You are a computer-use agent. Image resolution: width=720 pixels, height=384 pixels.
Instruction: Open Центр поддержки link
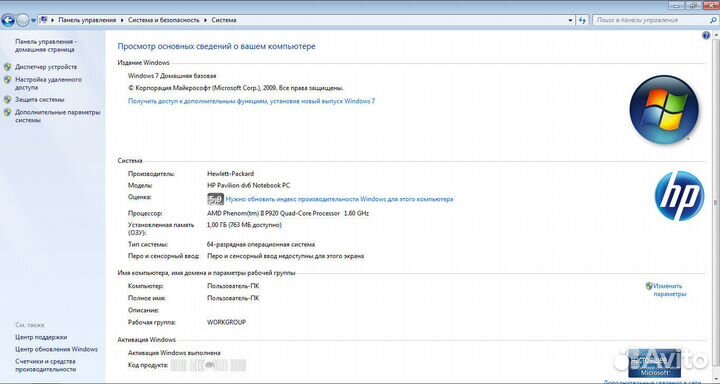coord(41,337)
